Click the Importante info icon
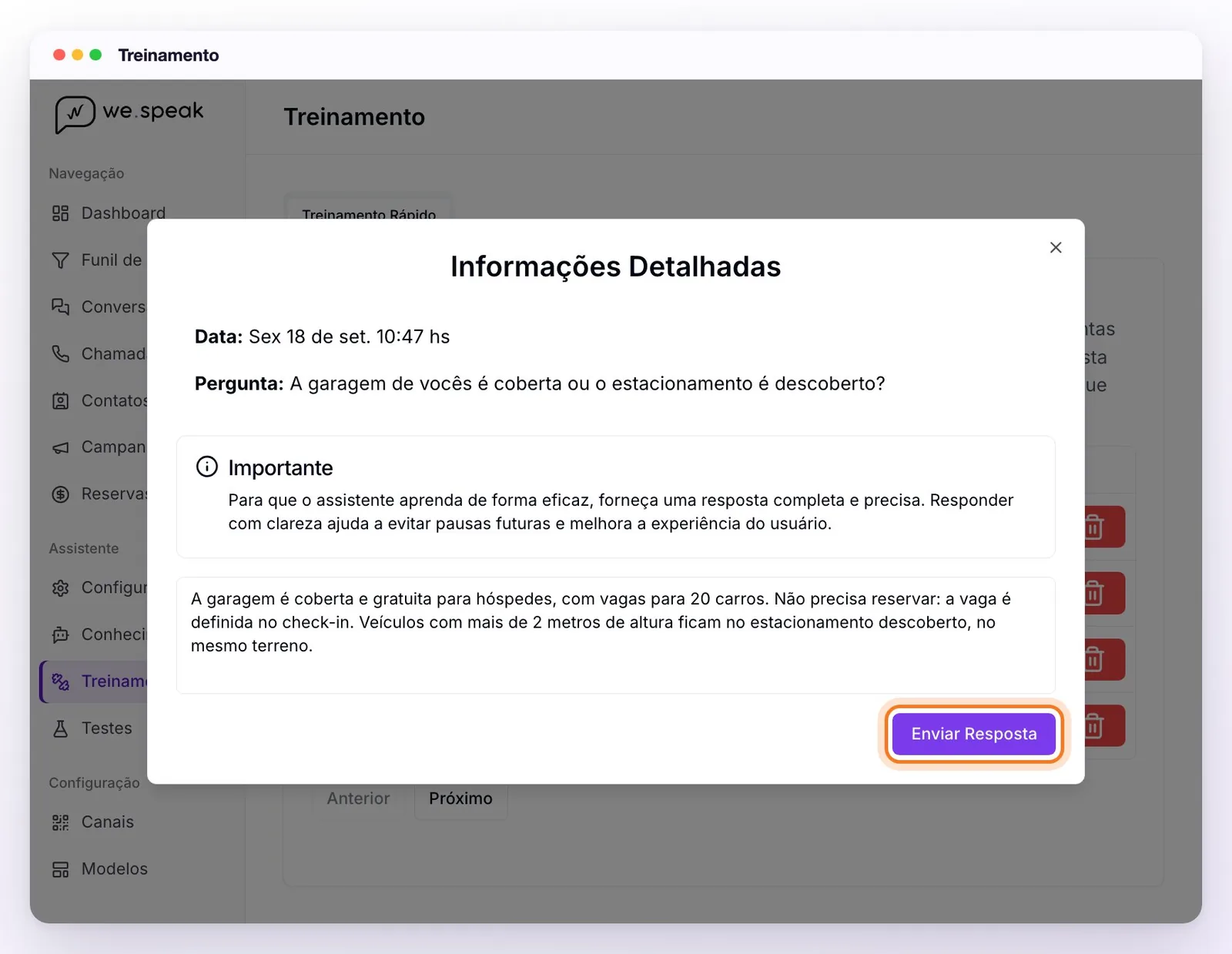1232x954 pixels. [207, 467]
